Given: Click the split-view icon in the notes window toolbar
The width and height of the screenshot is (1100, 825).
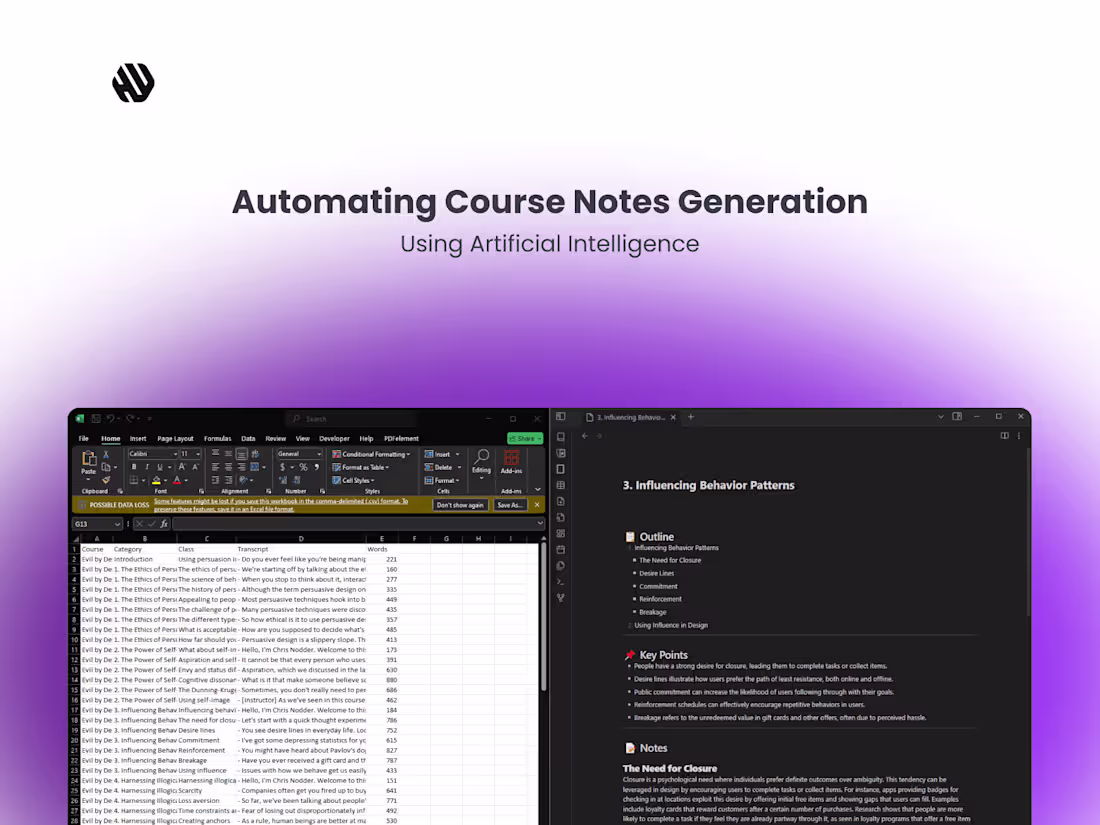Looking at the screenshot, I should point(1004,436).
